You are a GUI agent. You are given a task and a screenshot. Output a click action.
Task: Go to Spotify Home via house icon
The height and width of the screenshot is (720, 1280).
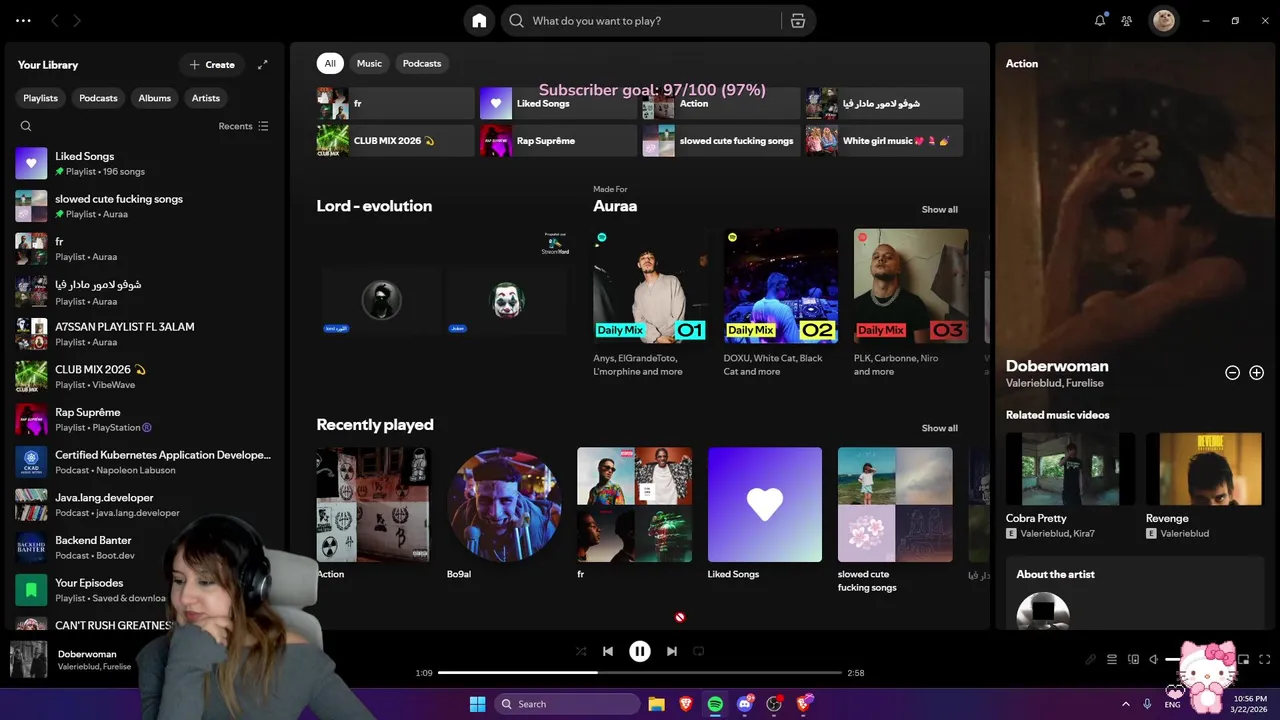pyautogui.click(x=479, y=20)
